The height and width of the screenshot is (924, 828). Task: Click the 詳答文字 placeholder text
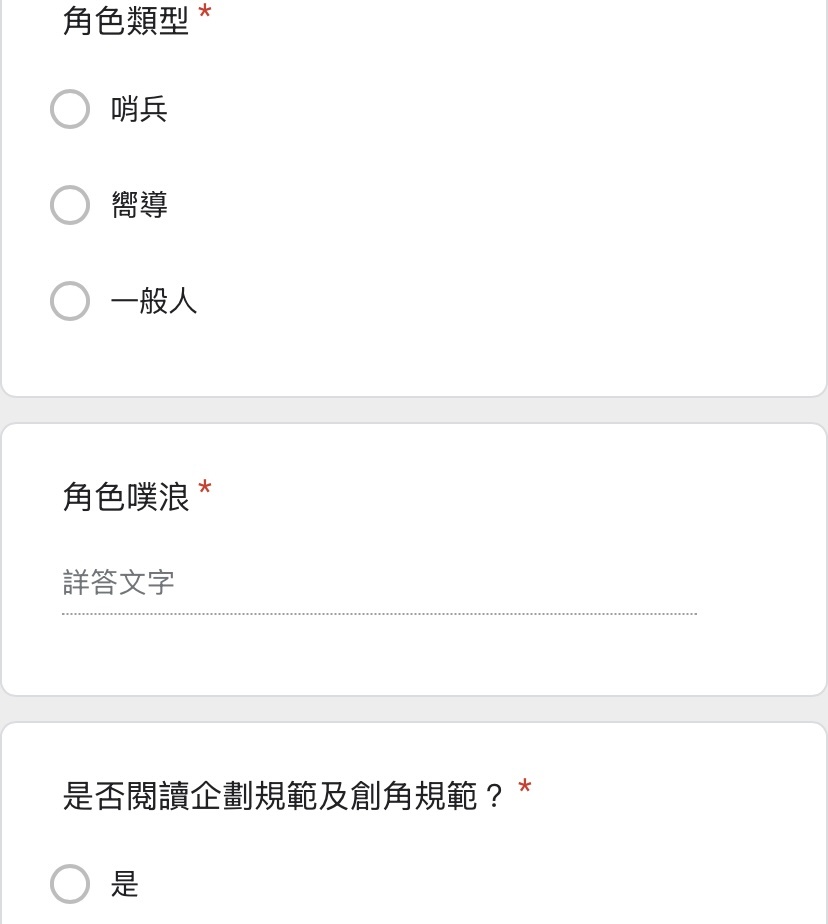click(x=118, y=582)
